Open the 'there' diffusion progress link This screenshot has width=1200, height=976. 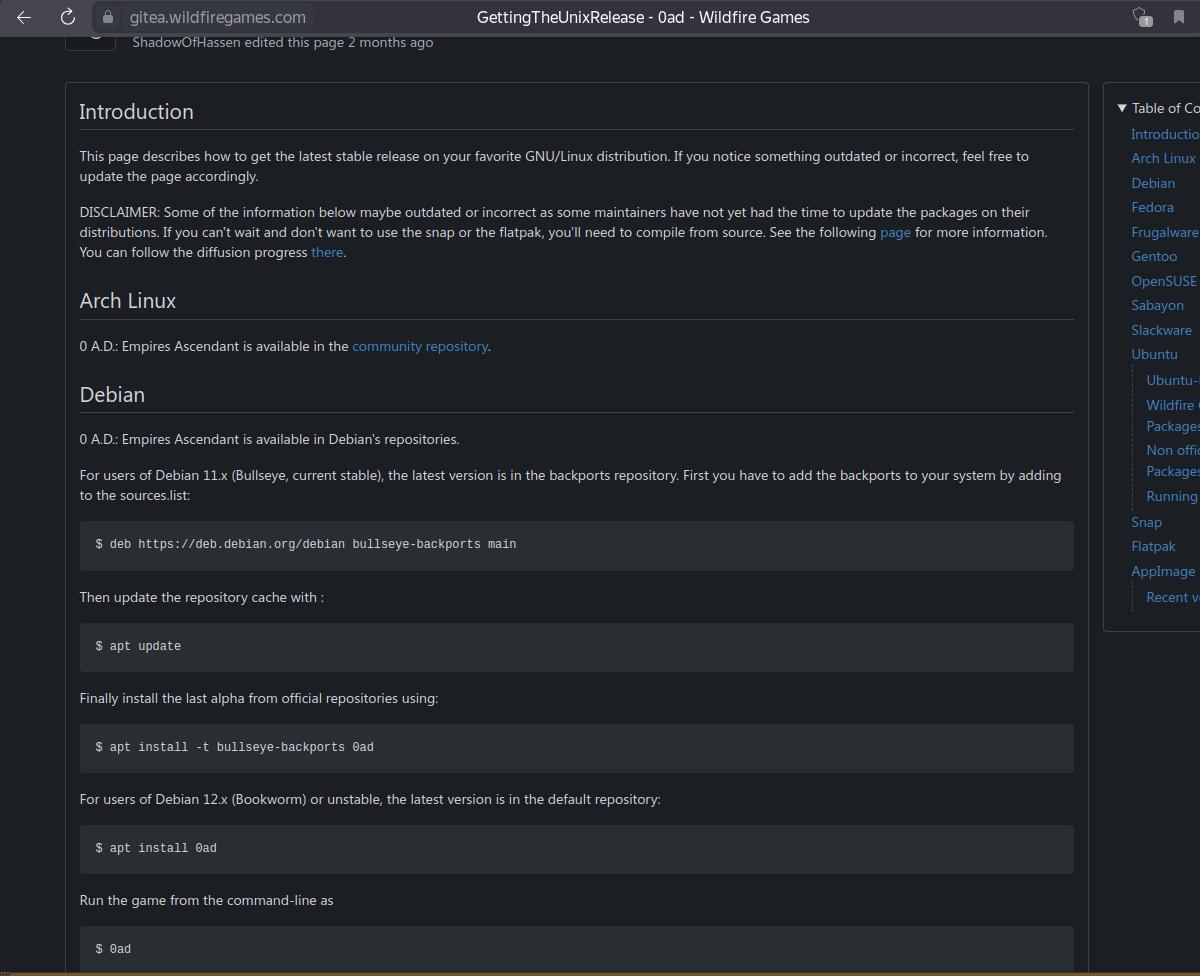327,252
